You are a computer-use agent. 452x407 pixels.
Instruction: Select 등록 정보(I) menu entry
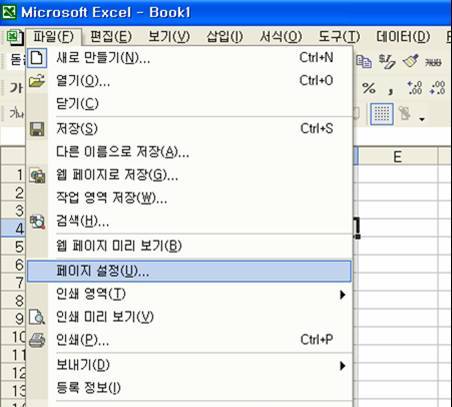189,388
